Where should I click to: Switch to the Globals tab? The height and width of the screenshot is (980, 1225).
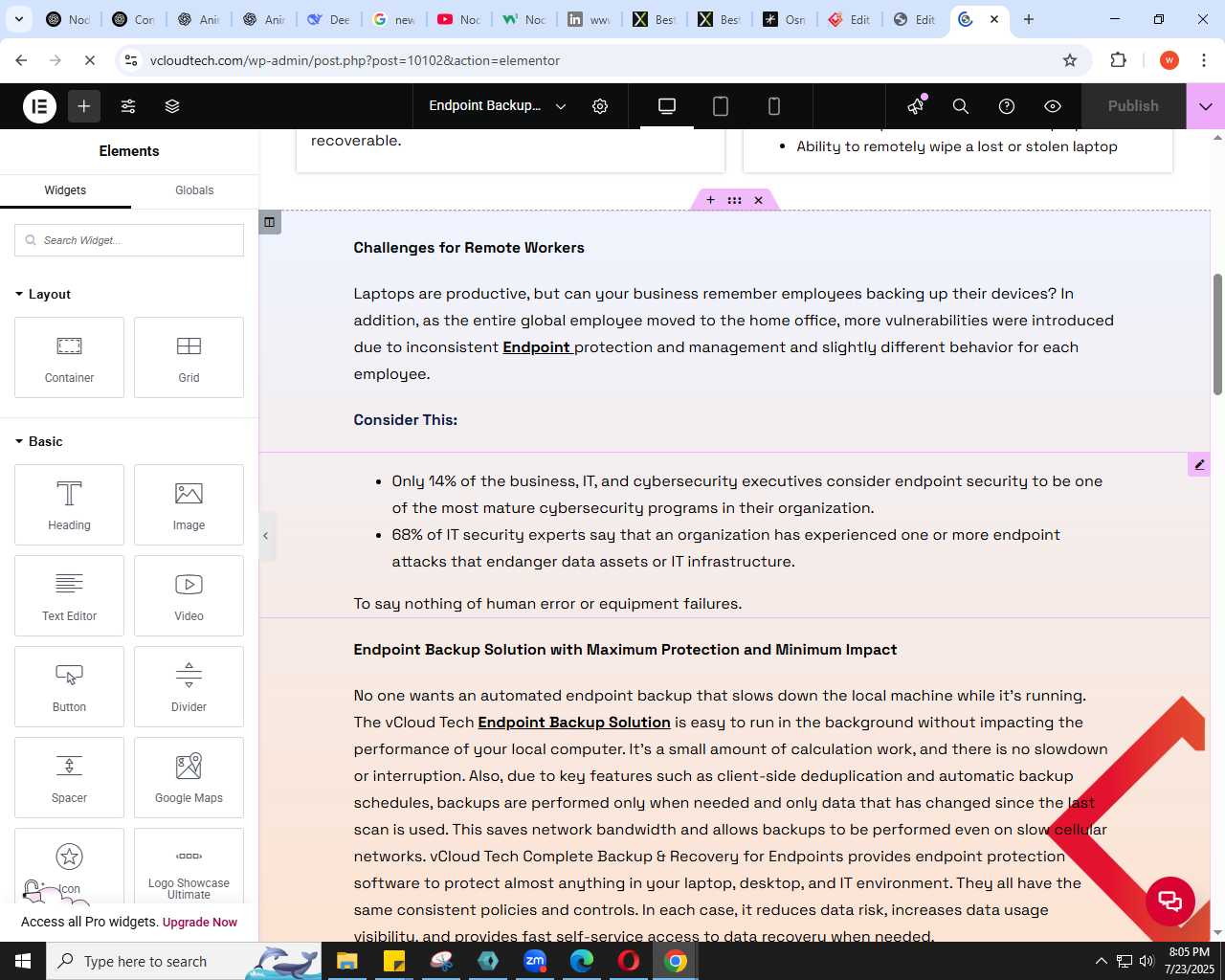(x=194, y=190)
